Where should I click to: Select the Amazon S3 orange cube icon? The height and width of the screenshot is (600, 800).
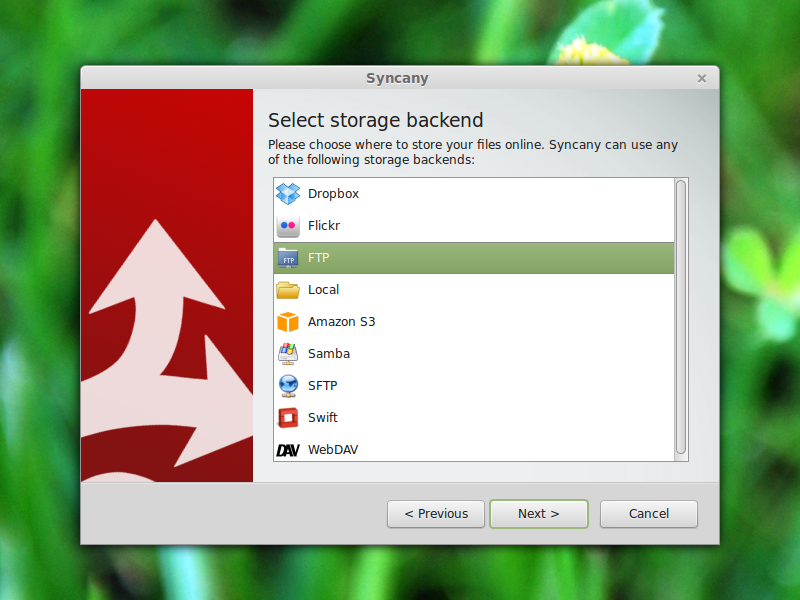(x=288, y=322)
